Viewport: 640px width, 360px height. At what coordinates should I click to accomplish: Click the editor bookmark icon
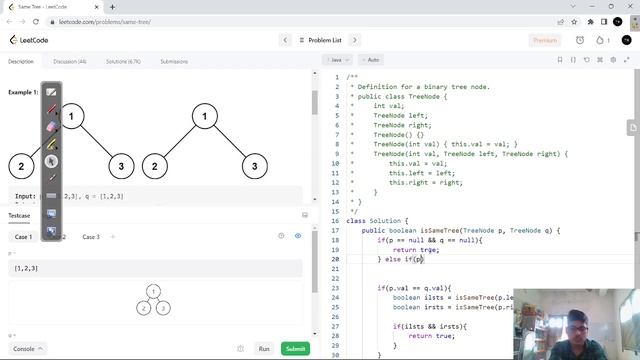[x=560, y=60]
